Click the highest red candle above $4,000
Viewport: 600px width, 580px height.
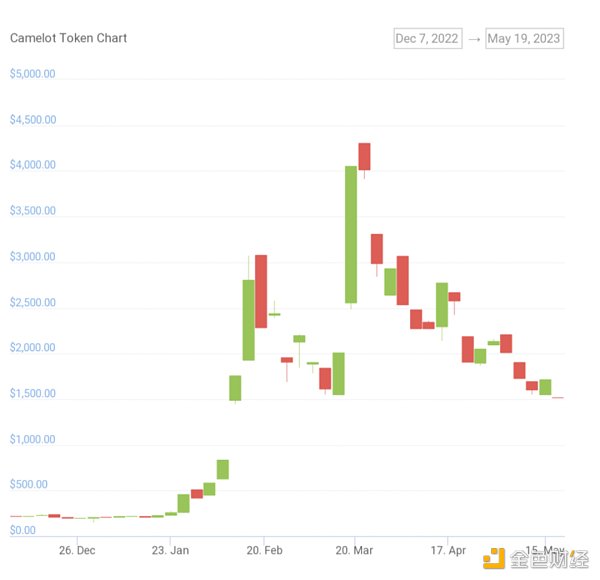pyautogui.click(x=364, y=156)
